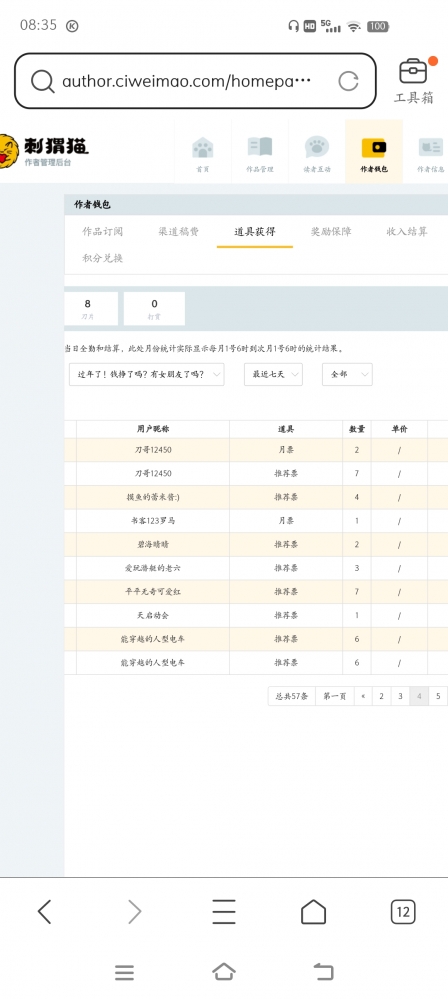Click the 数量 column header

pyautogui.click(x=357, y=429)
